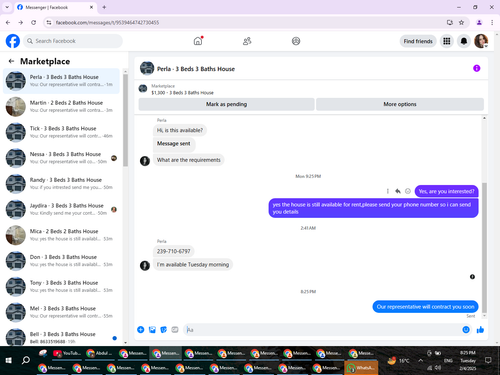Open the Friends icon in top navigation
Image resolution: width=500 pixels, height=375 pixels.
[x=247, y=41]
